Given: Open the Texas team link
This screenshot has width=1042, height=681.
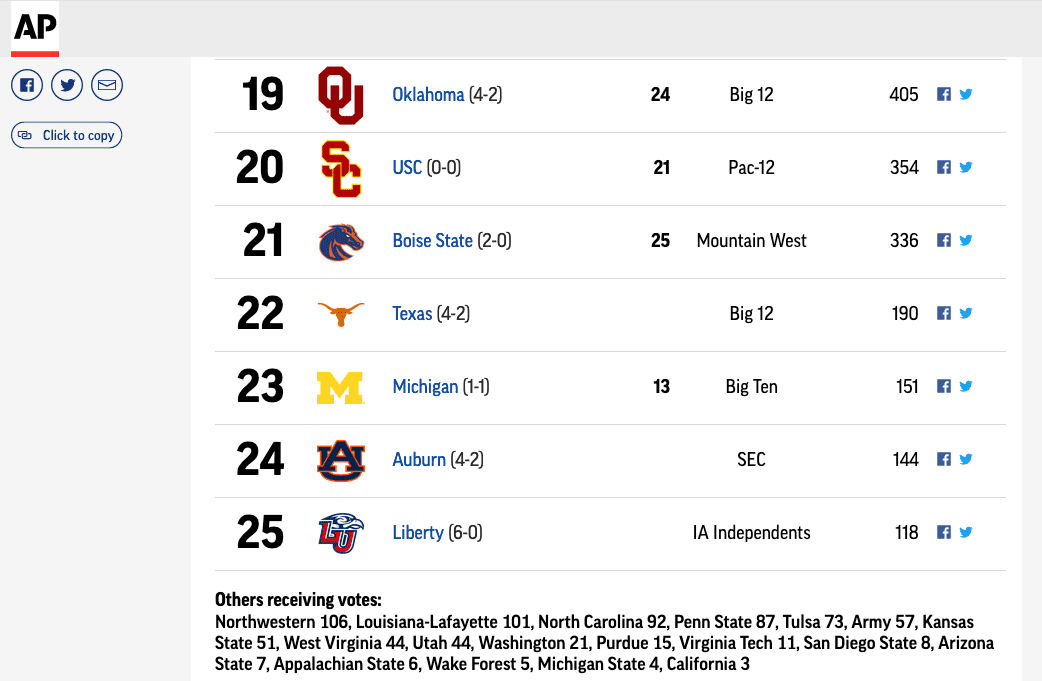Looking at the screenshot, I should (x=412, y=313).
